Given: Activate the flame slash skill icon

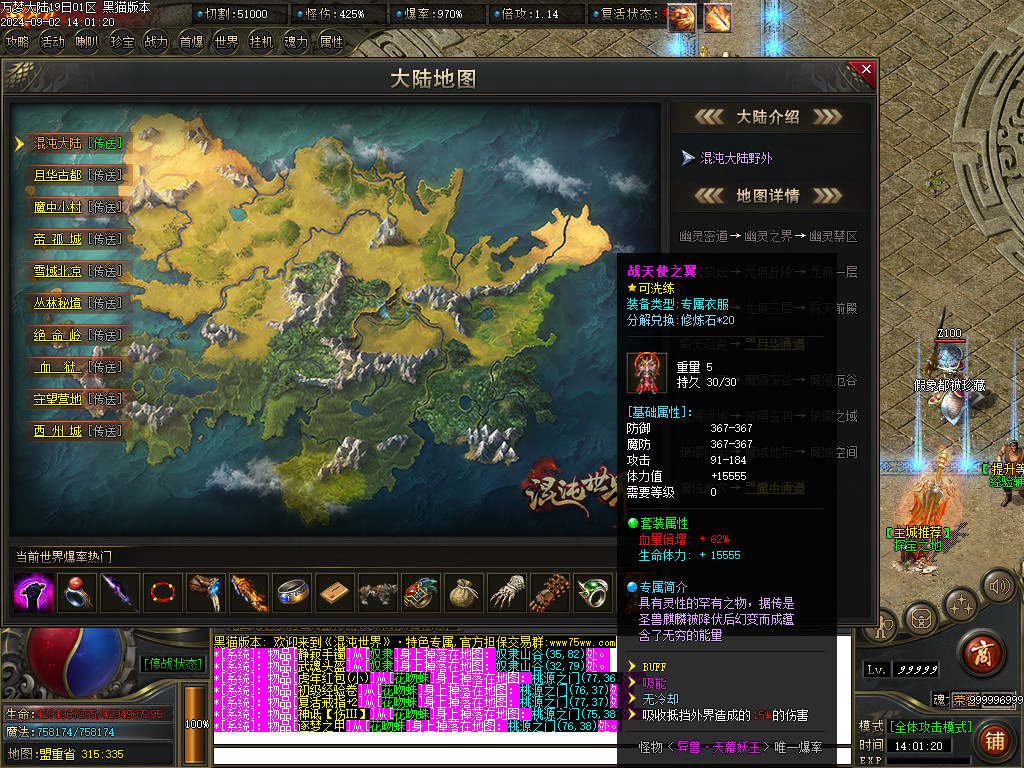Looking at the screenshot, I should [x=716, y=17].
